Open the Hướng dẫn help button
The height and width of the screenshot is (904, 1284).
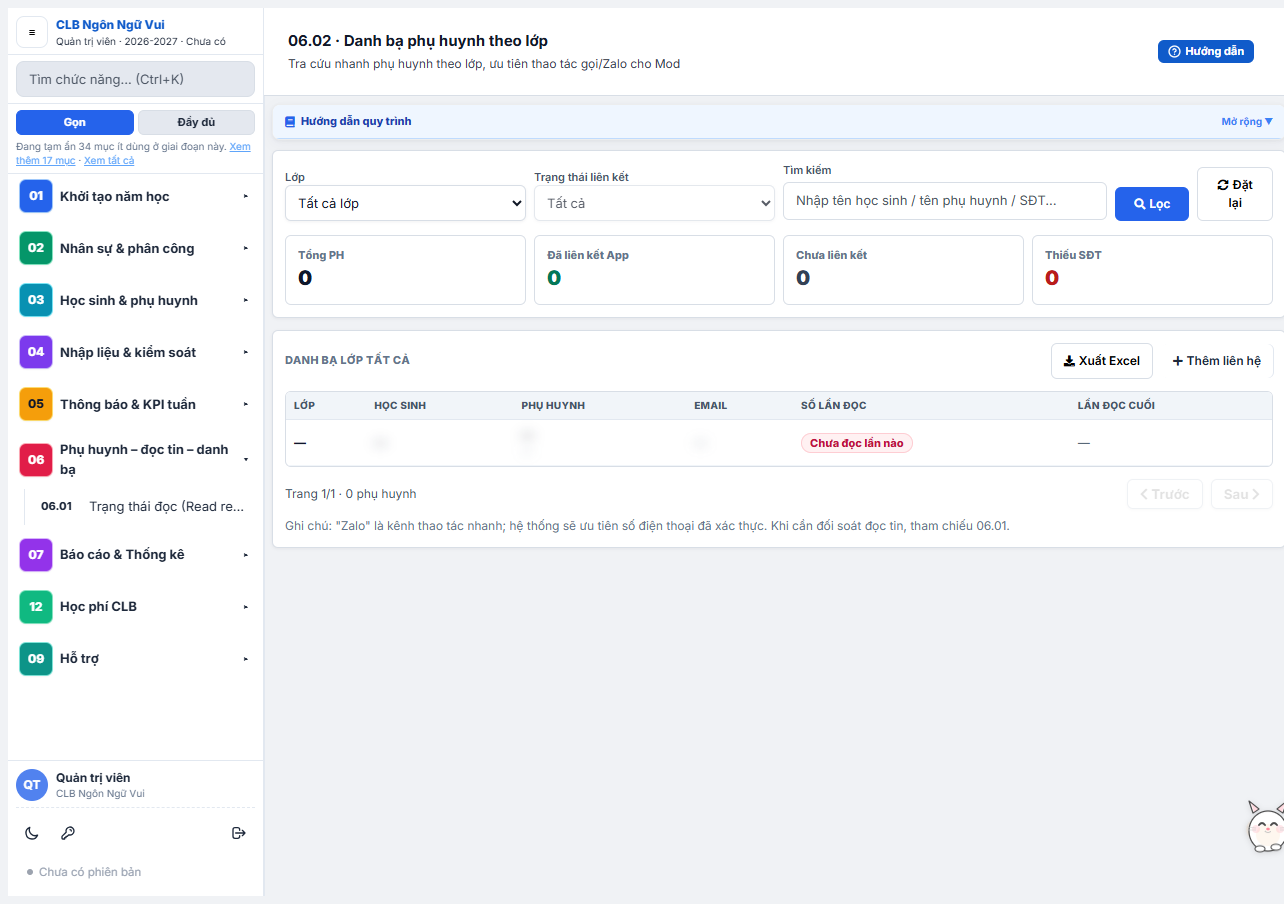pos(1206,51)
